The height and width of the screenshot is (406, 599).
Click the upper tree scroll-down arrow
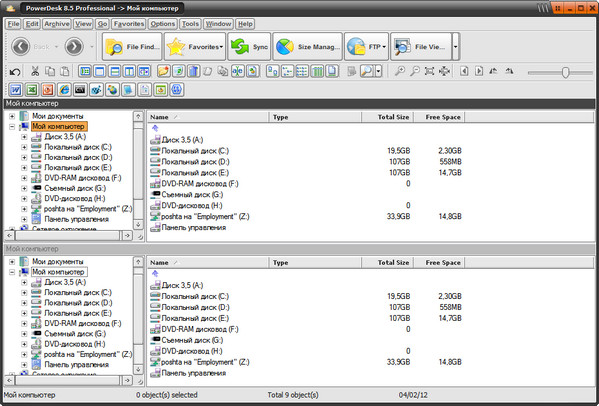138,225
